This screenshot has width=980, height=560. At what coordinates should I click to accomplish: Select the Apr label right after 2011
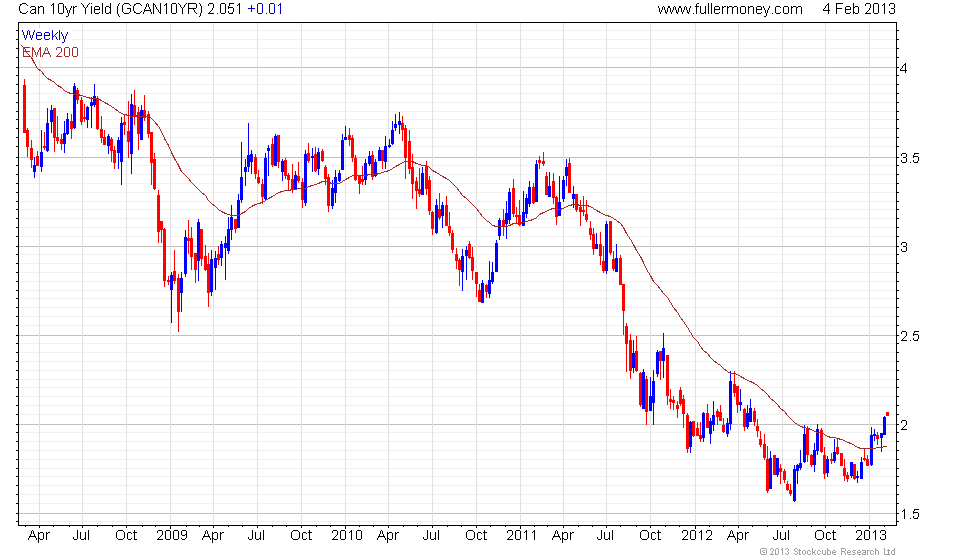[563, 536]
